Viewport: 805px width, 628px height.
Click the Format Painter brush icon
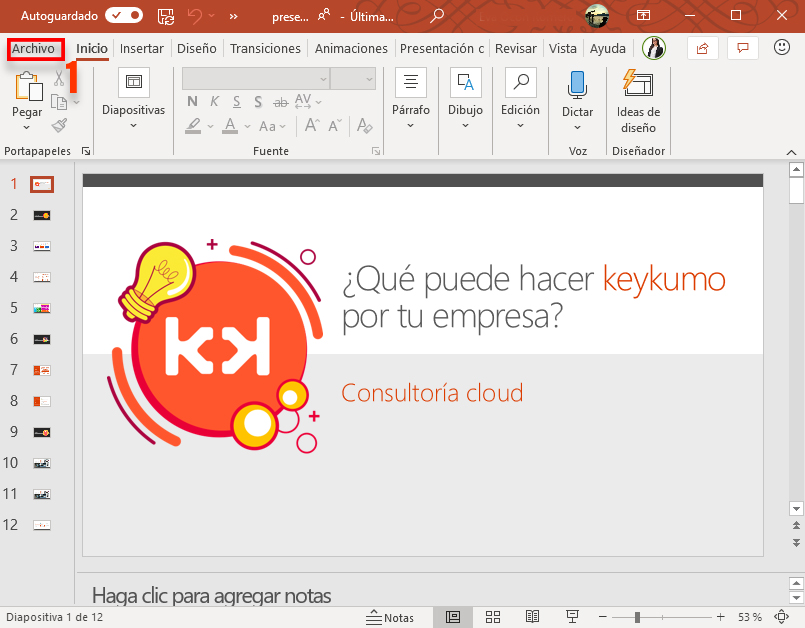point(59,125)
